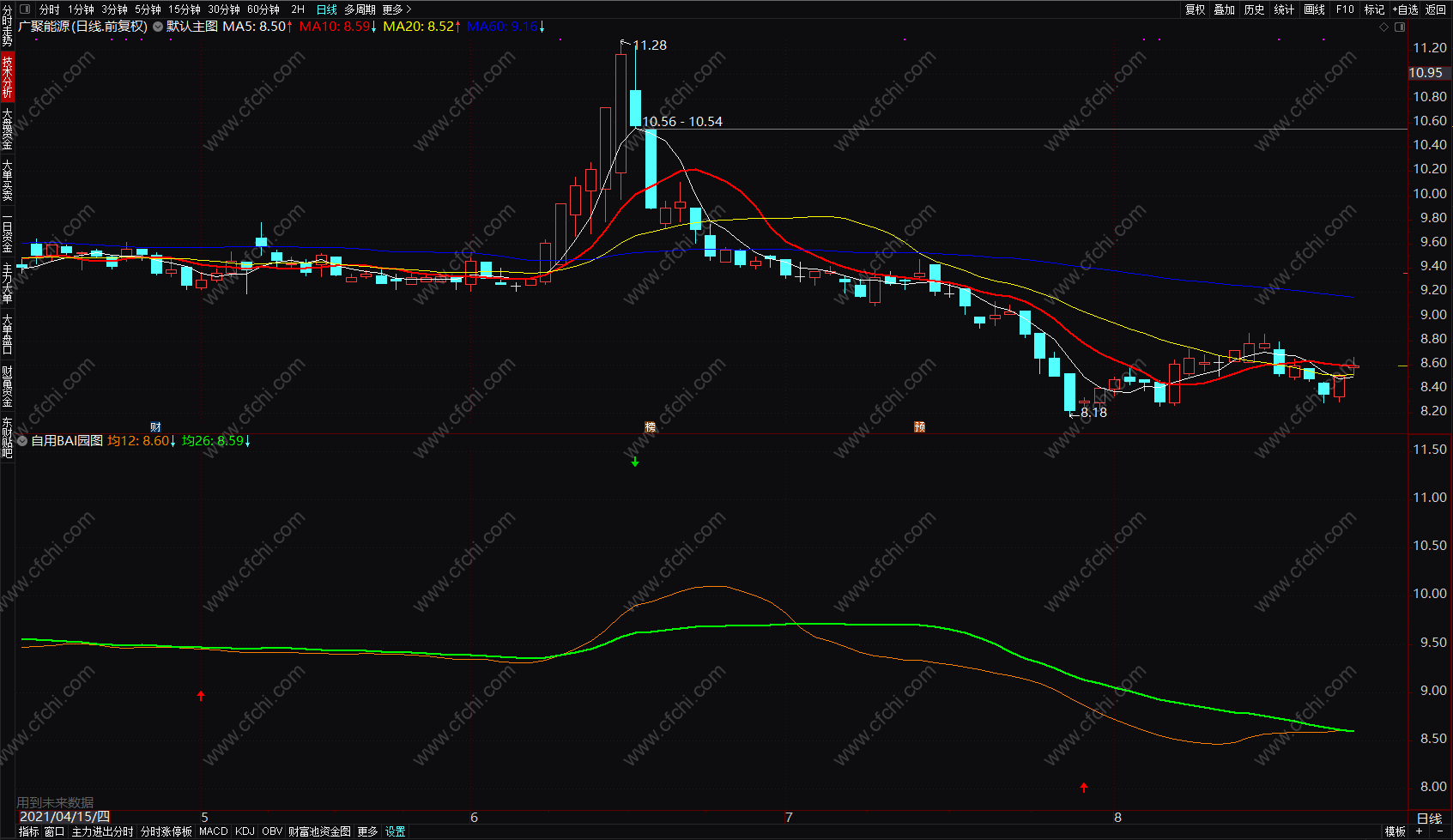This screenshot has height=840, width=1453.
Task: Open 大单买卖 sidebar tab
Action: (x=7, y=180)
